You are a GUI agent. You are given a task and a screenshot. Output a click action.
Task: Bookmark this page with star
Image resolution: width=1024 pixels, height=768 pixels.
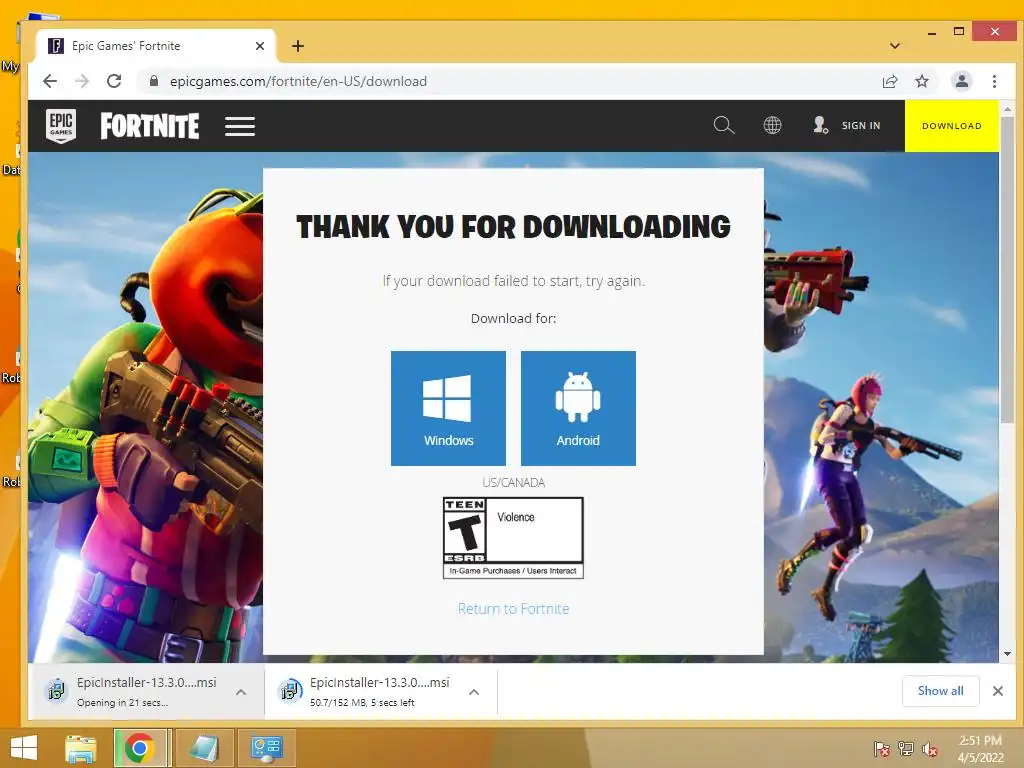point(921,81)
